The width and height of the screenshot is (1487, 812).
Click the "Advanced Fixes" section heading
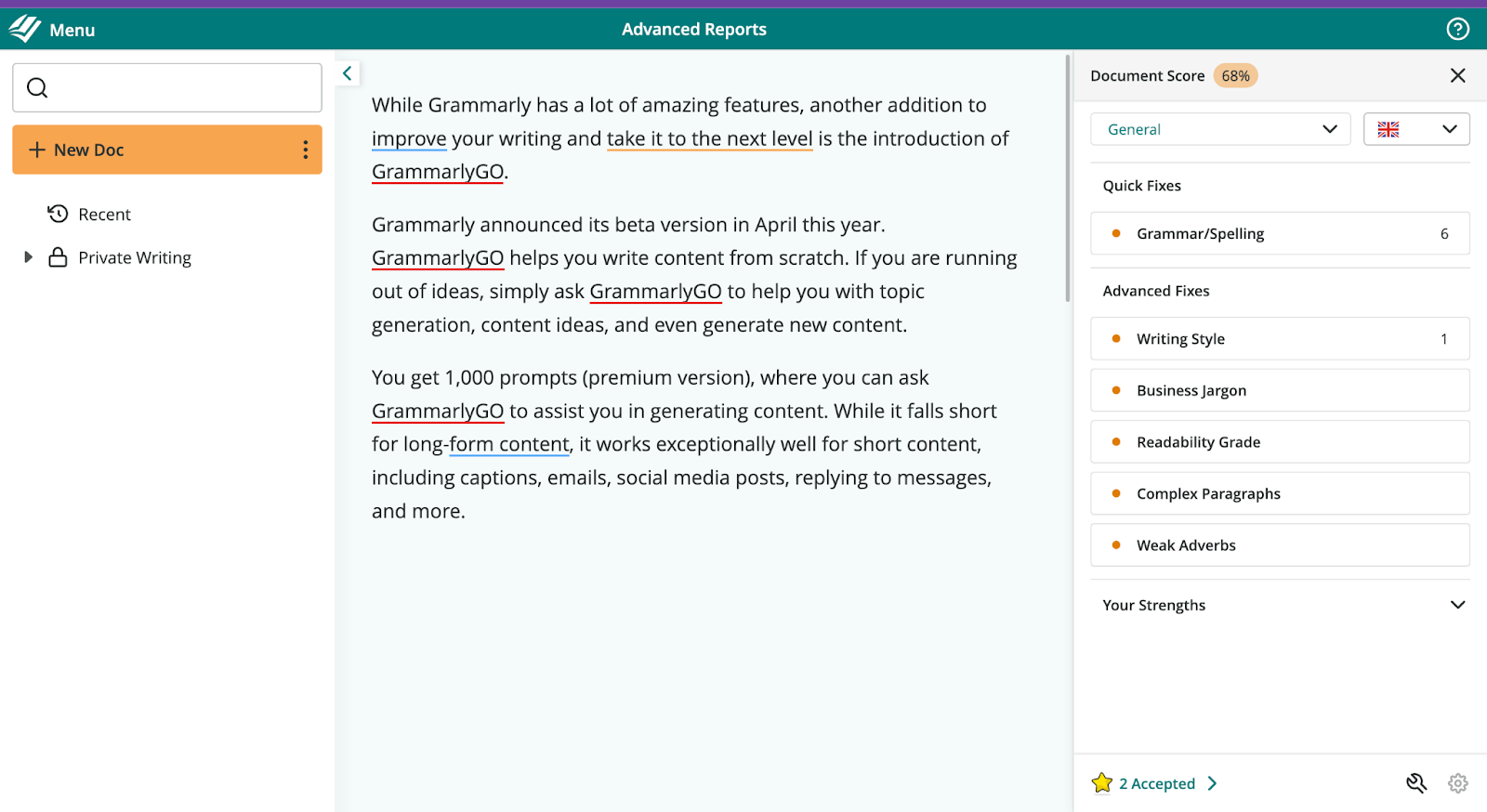coord(1156,291)
